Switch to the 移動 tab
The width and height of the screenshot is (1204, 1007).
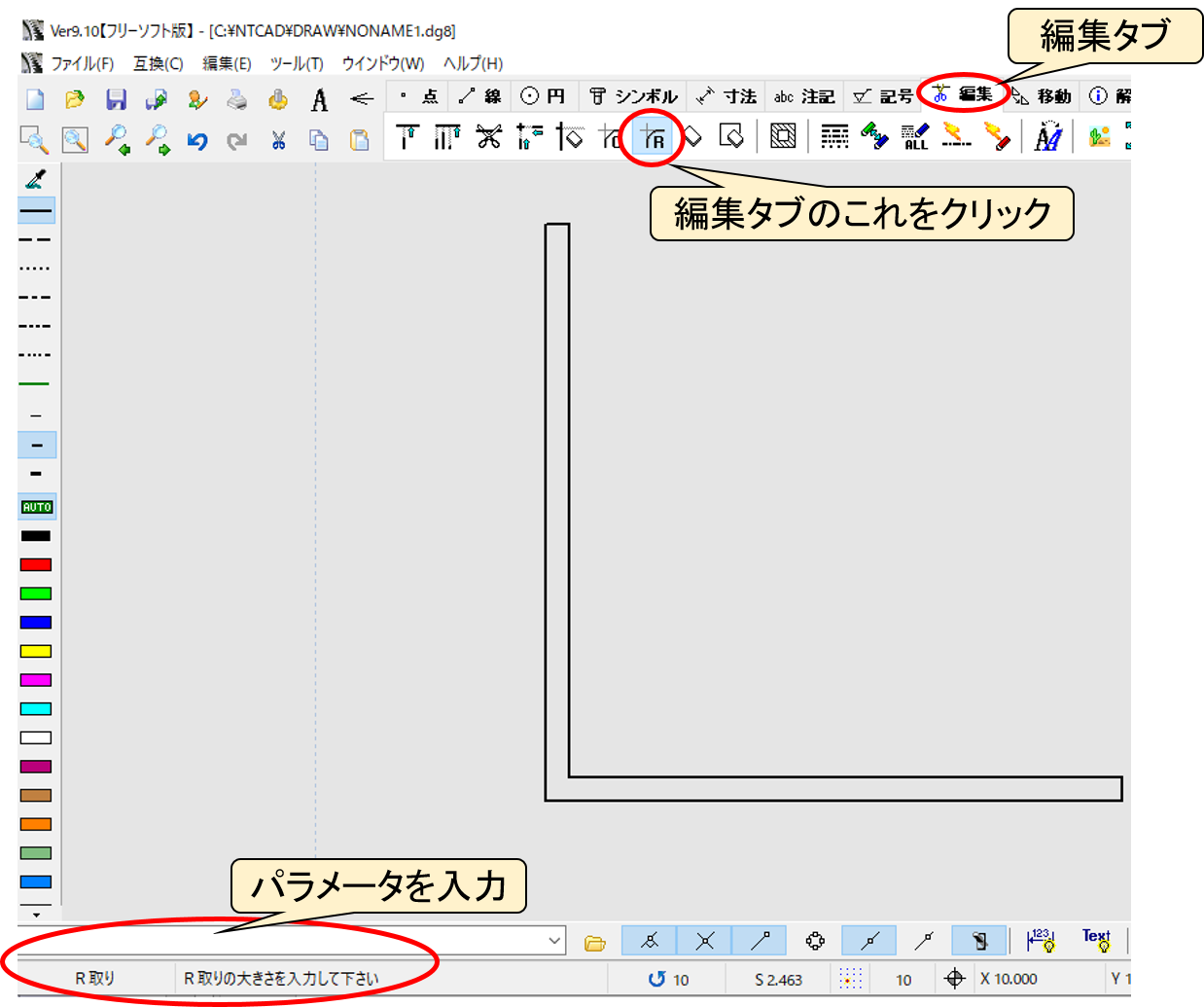pyautogui.click(x=1042, y=95)
